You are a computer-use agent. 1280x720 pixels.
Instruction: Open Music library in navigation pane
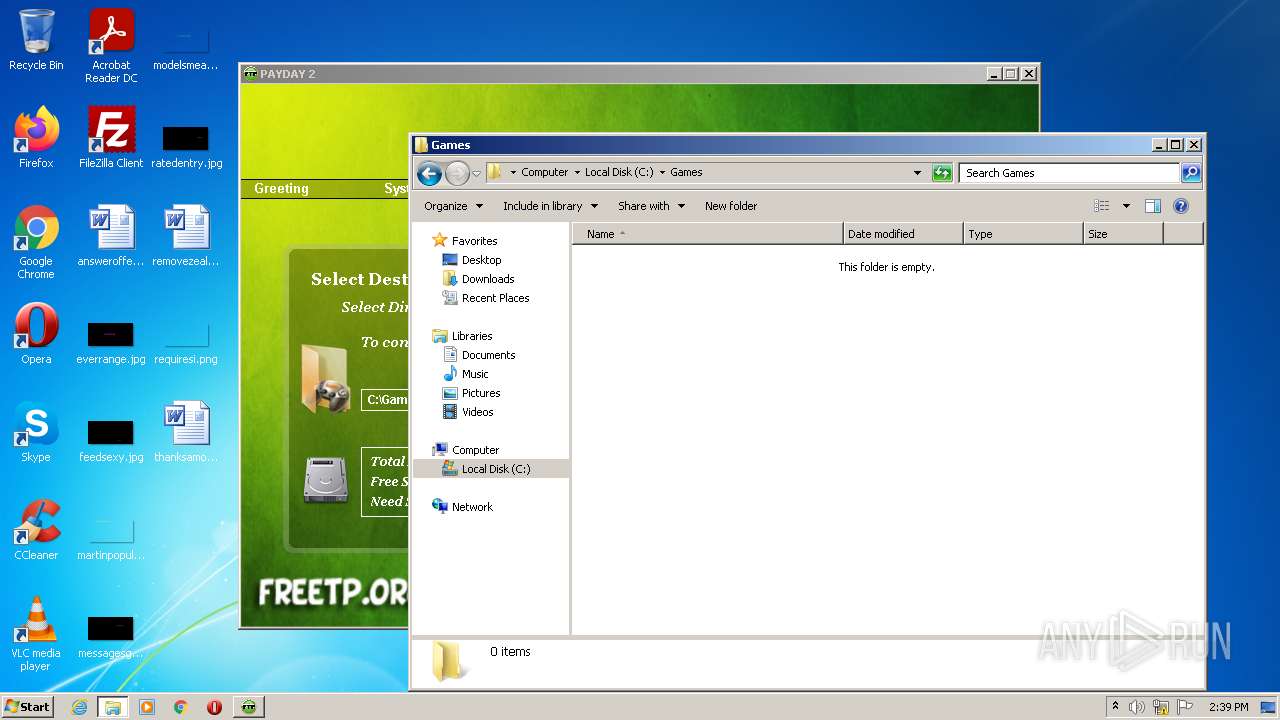[475, 374]
